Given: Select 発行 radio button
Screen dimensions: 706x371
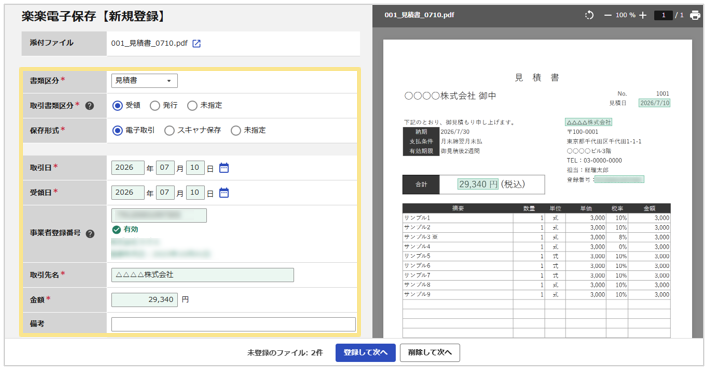Looking at the screenshot, I should 155,106.
